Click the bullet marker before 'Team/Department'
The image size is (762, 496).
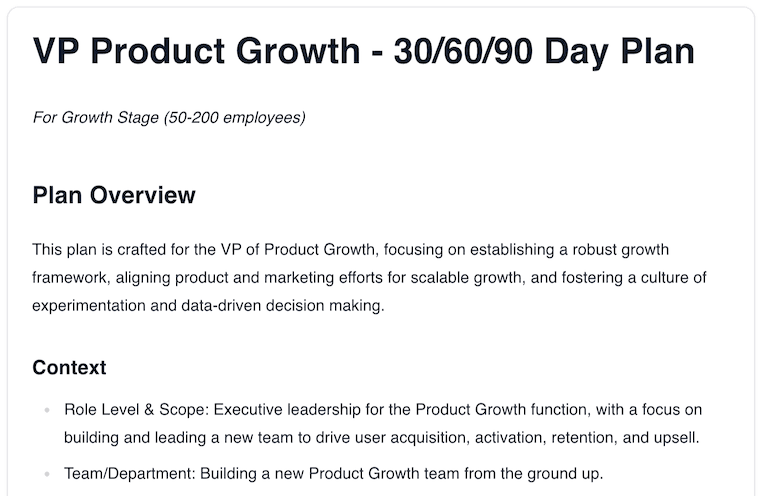(47, 474)
